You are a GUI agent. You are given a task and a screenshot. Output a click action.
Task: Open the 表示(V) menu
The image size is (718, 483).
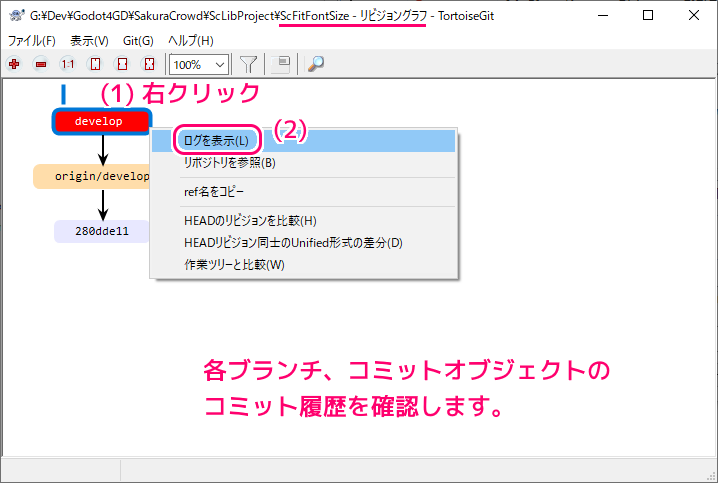[x=89, y=41]
